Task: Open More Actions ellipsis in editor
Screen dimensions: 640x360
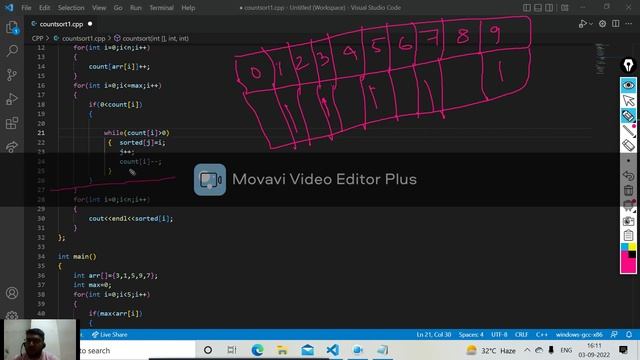Action: (629, 24)
